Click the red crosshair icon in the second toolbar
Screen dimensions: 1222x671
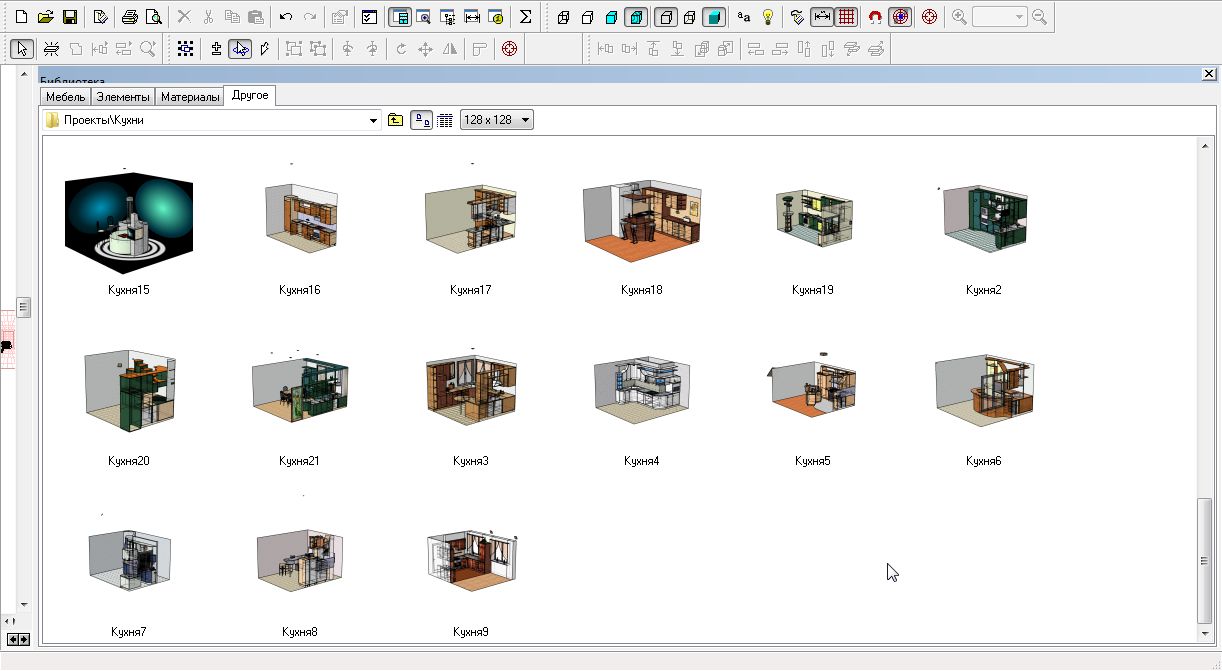(509, 48)
